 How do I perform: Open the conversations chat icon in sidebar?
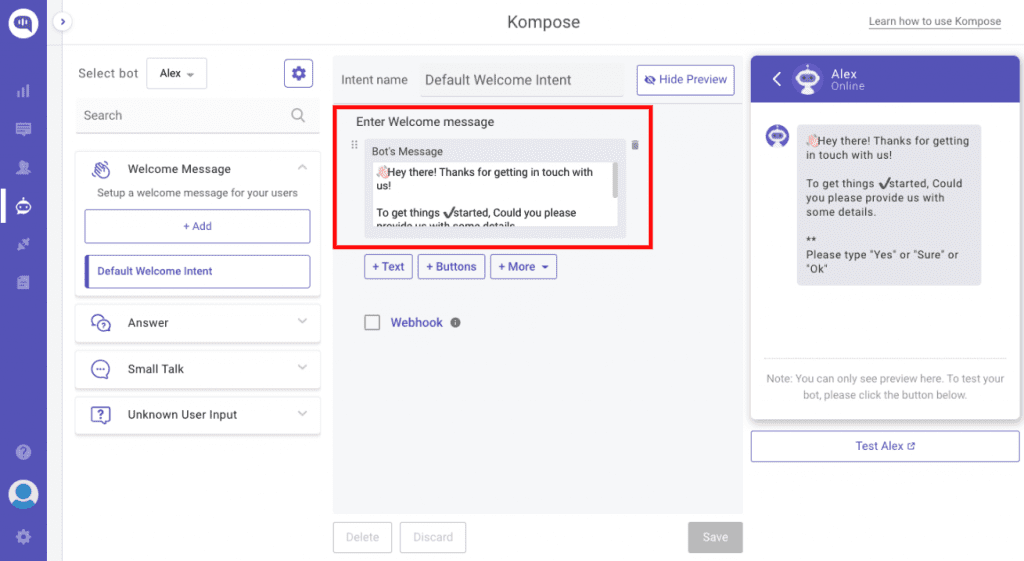point(23,129)
